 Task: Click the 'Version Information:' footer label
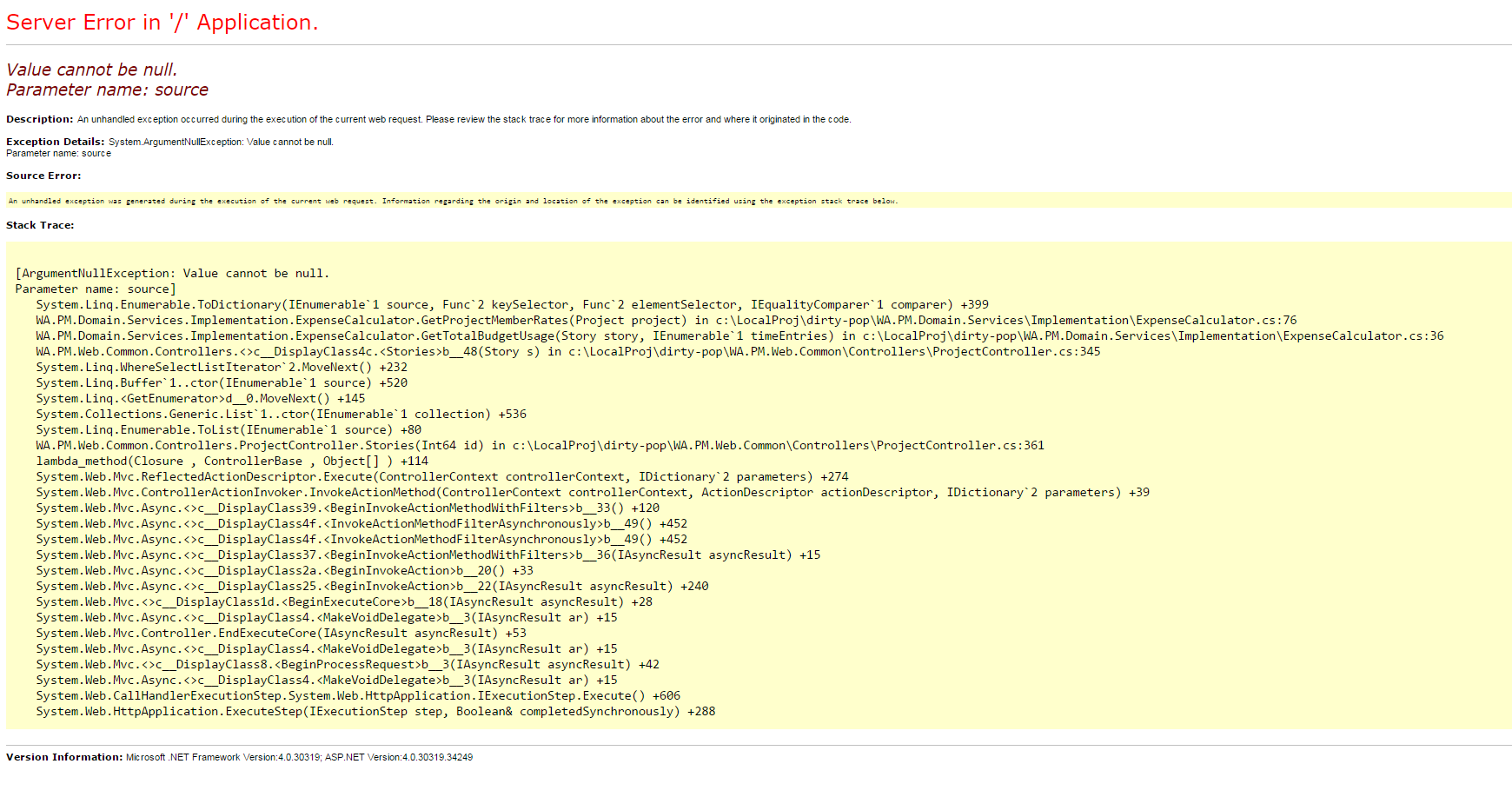(64, 758)
